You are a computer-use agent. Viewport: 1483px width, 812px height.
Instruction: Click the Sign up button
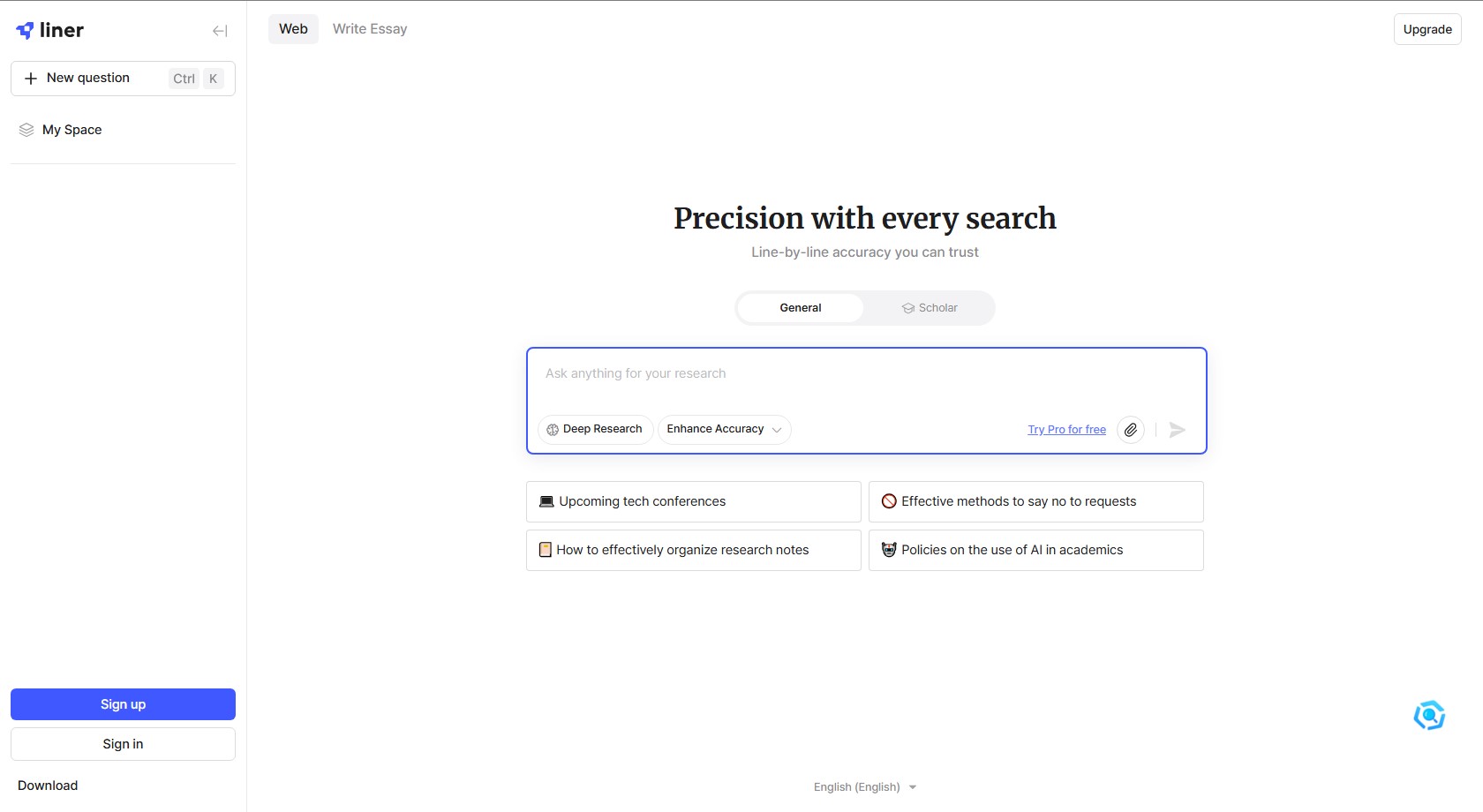(123, 704)
